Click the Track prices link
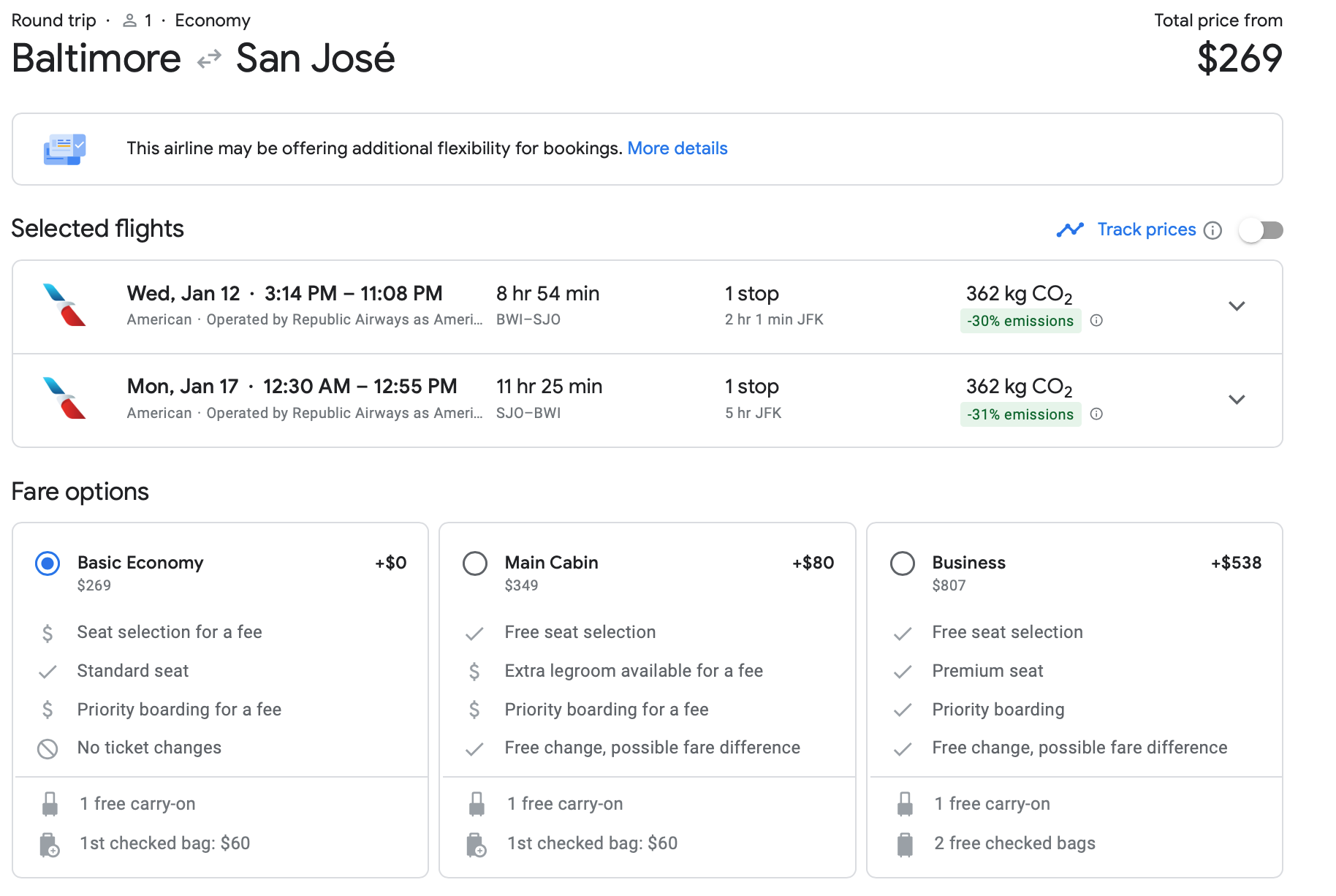The height and width of the screenshot is (896, 1336). coord(1147,229)
